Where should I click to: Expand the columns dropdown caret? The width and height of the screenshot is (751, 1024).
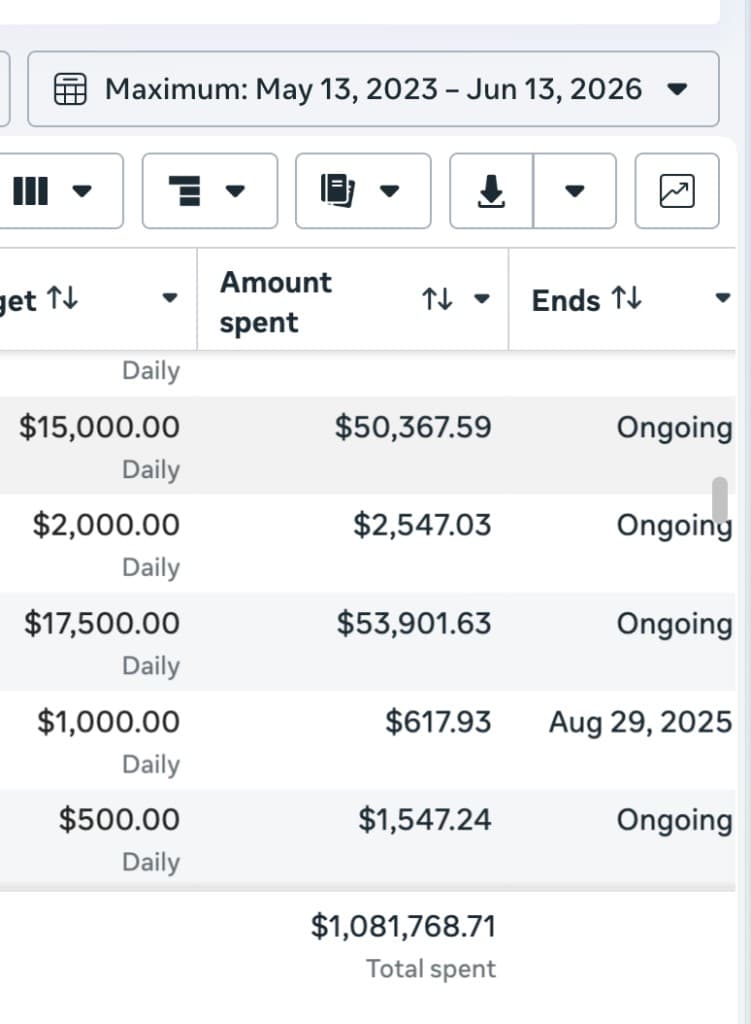tap(82, 191)
